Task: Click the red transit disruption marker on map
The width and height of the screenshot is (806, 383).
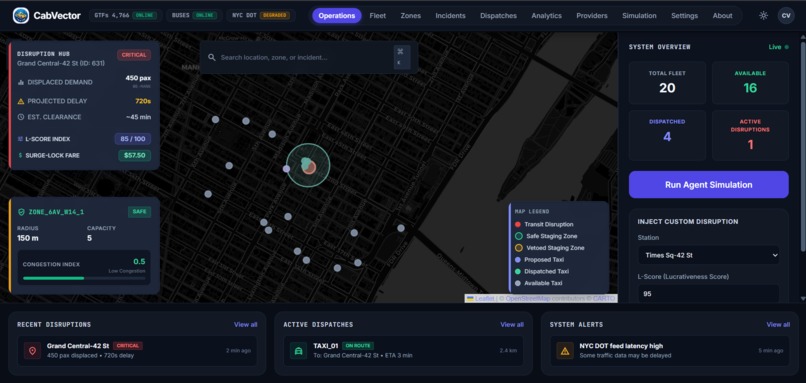Action: [x=309, y=167]
